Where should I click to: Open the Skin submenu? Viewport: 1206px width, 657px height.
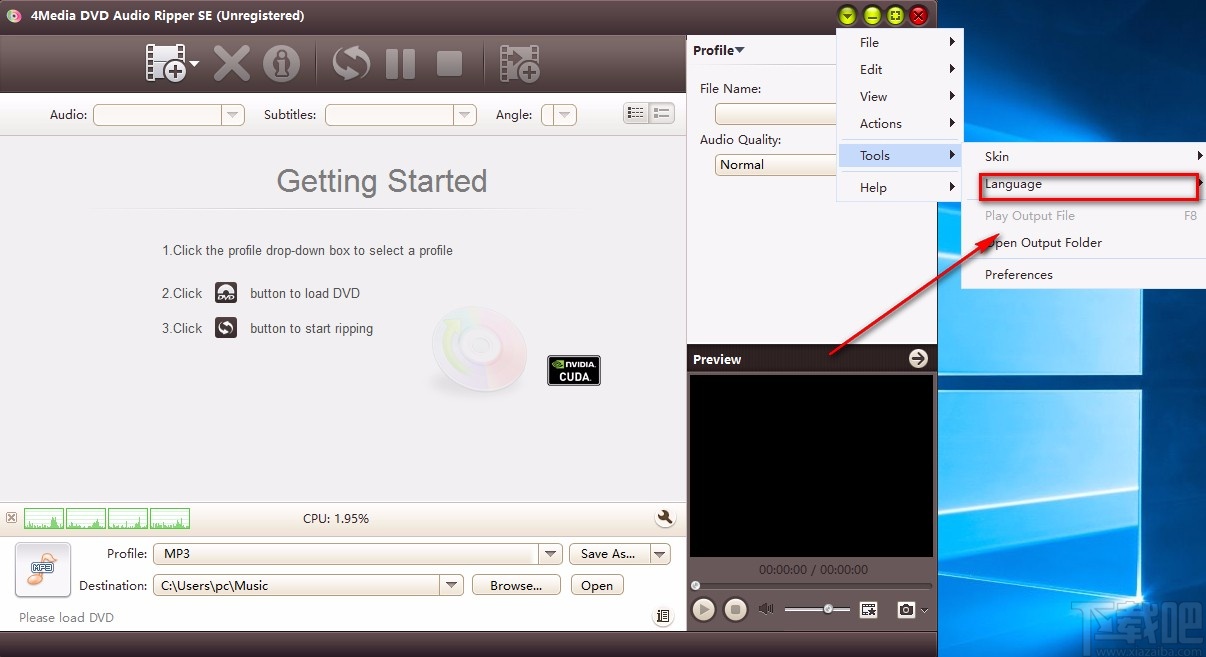pos(1083,156)
